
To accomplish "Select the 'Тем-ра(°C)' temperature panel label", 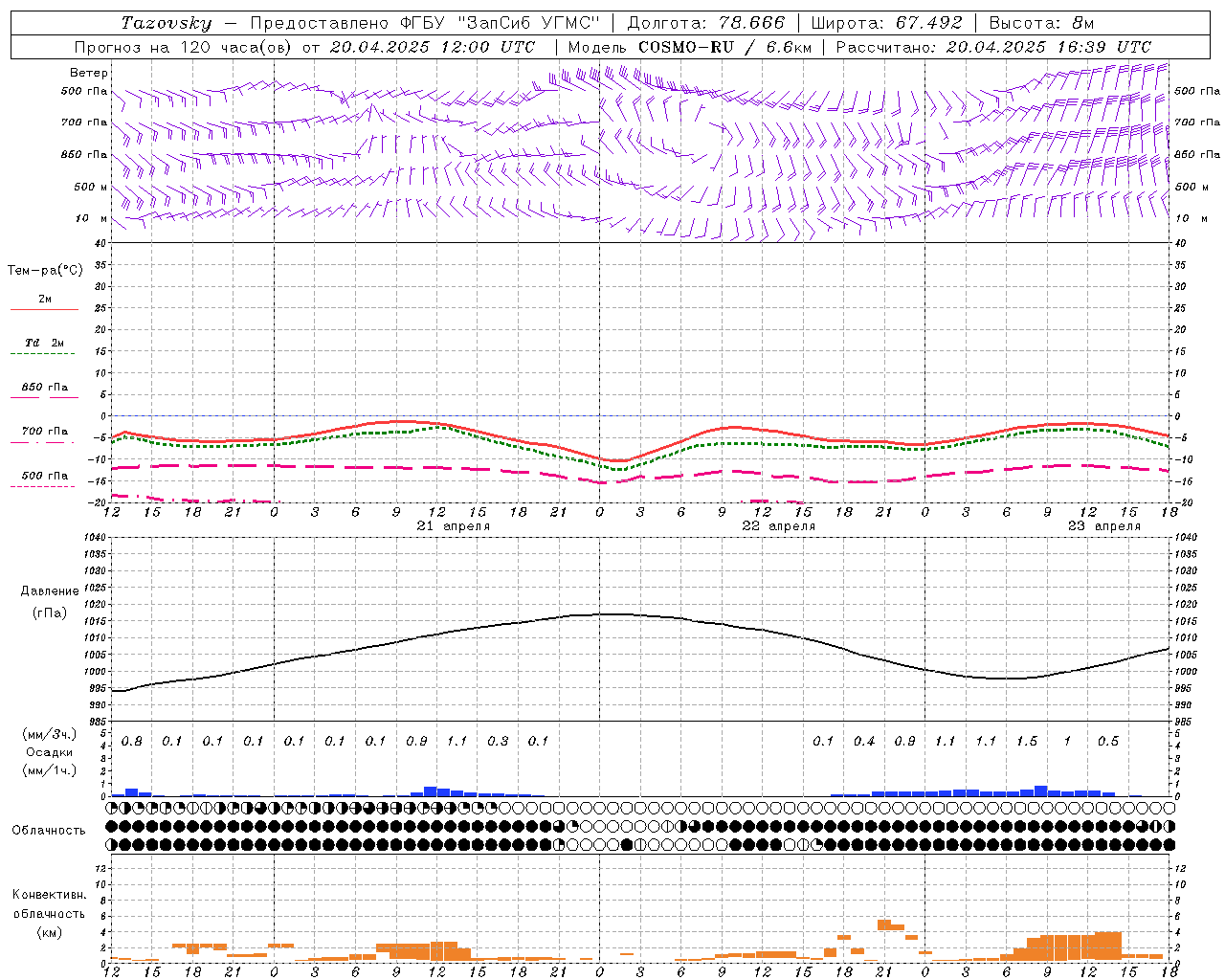I will [x=45, y=271].
